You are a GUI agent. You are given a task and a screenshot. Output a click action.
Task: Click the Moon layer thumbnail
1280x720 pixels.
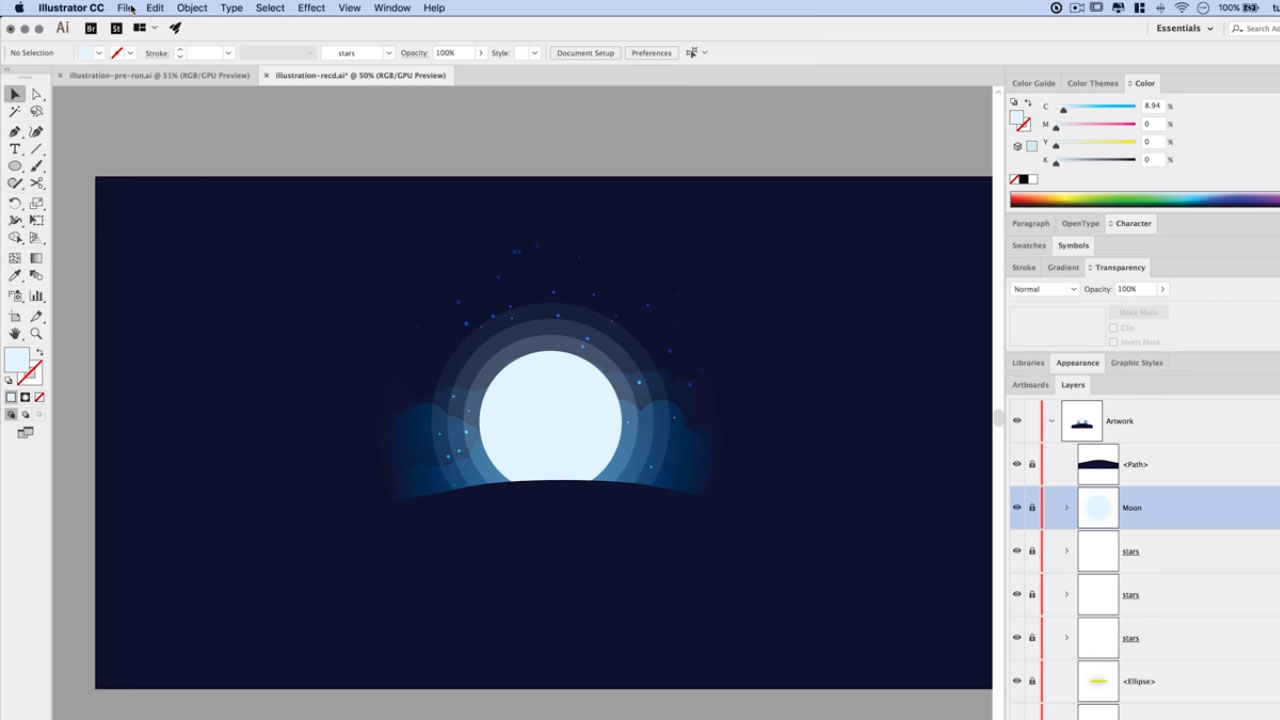(x=1097, y=508)
